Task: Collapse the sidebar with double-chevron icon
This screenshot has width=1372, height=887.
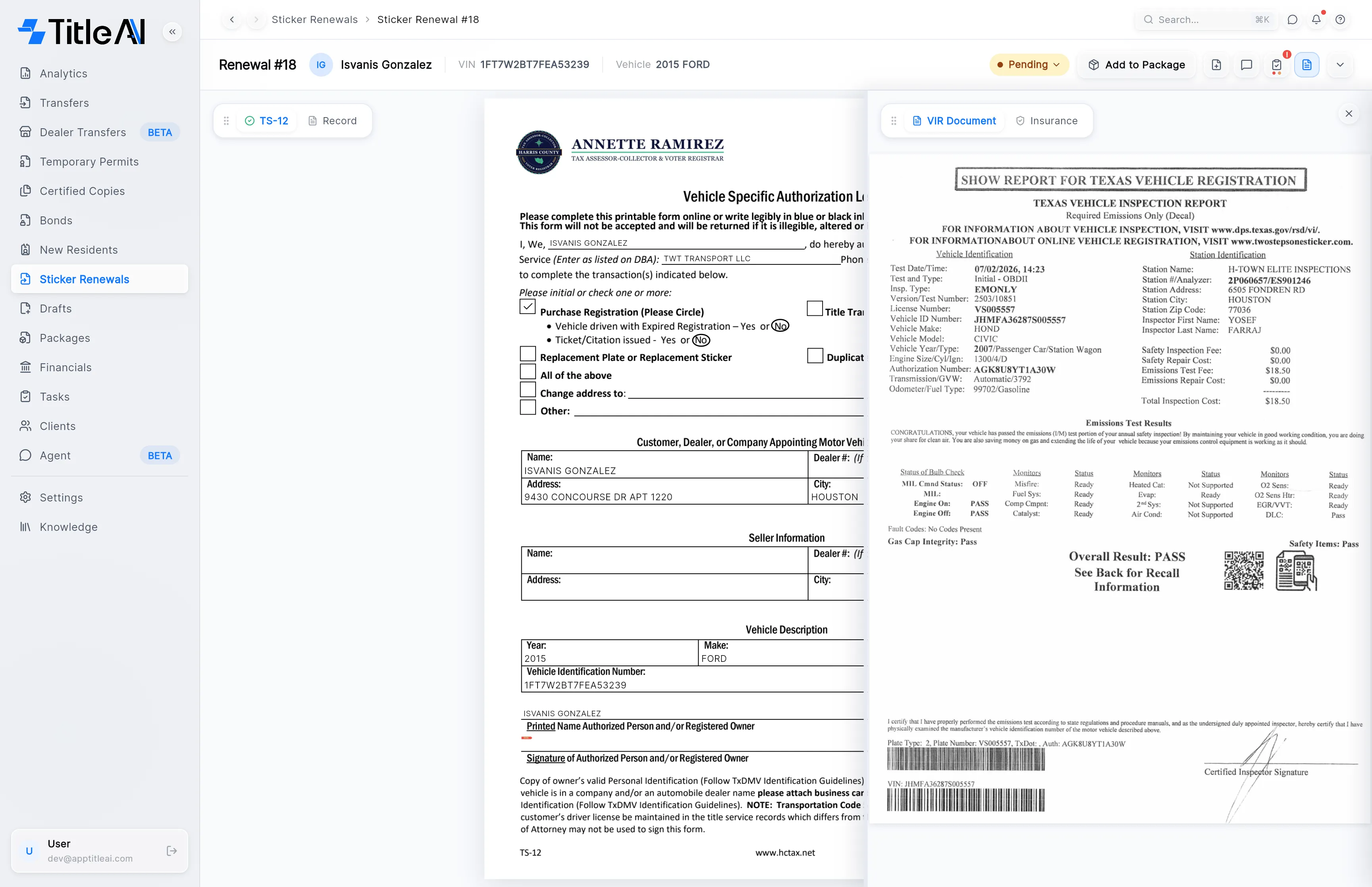Action: pyautogui.click(x=172, y=32)
